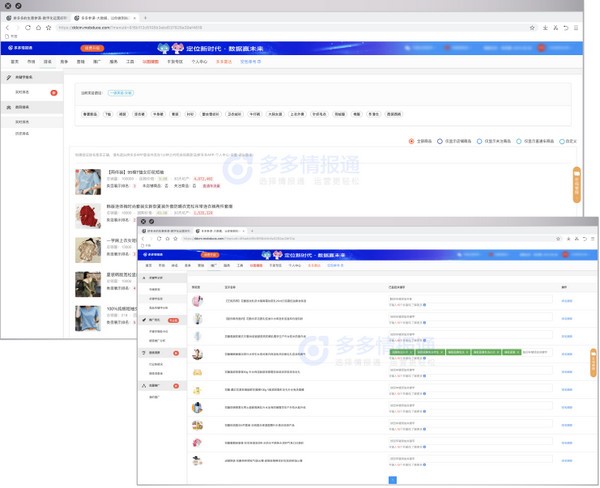The image size is (600, 488).
Task: Open a new tab with the plus icon
Action: pyautogui.click(x=145, y=18)
